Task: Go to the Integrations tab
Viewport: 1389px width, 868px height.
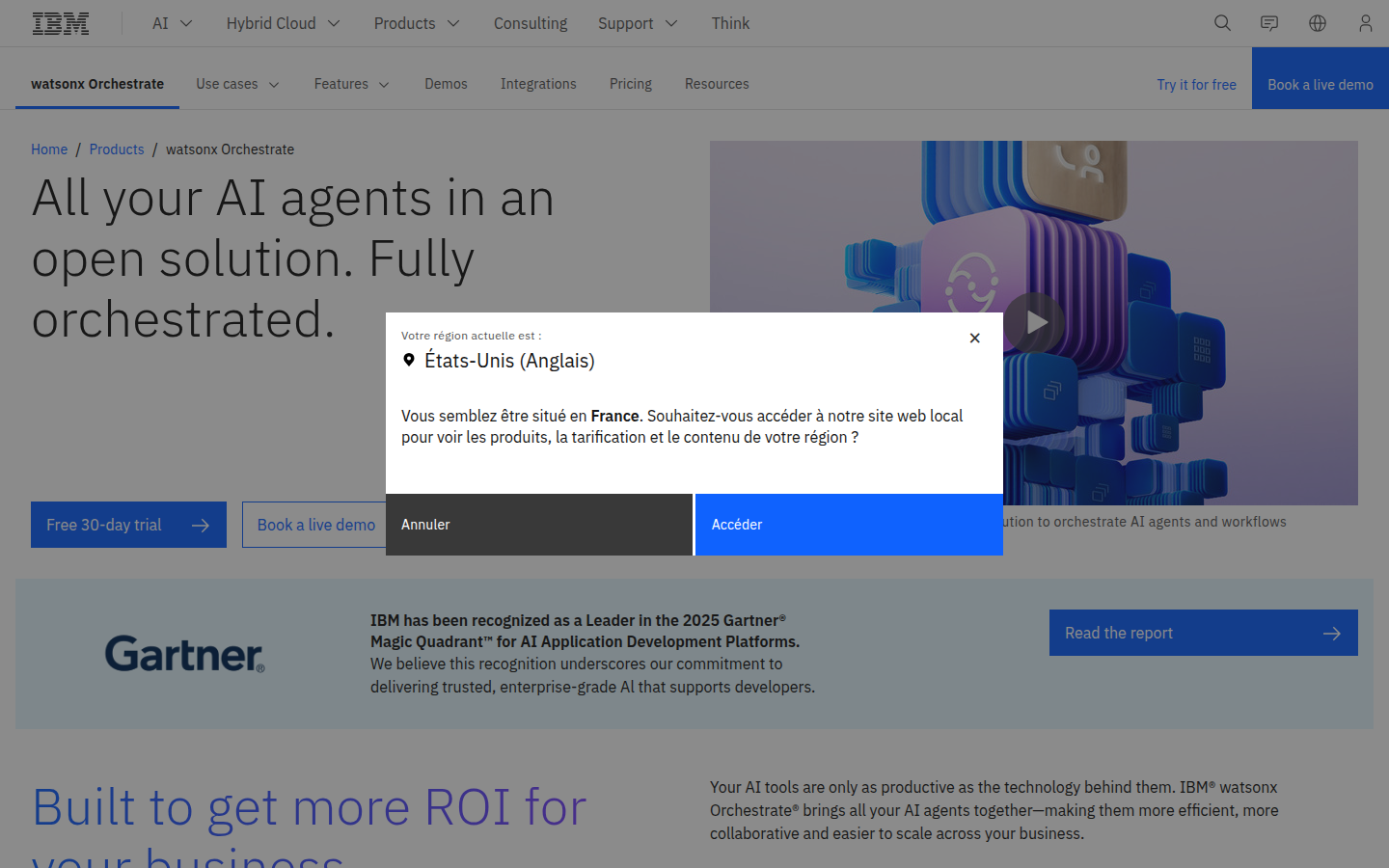Action: [538, 84]
